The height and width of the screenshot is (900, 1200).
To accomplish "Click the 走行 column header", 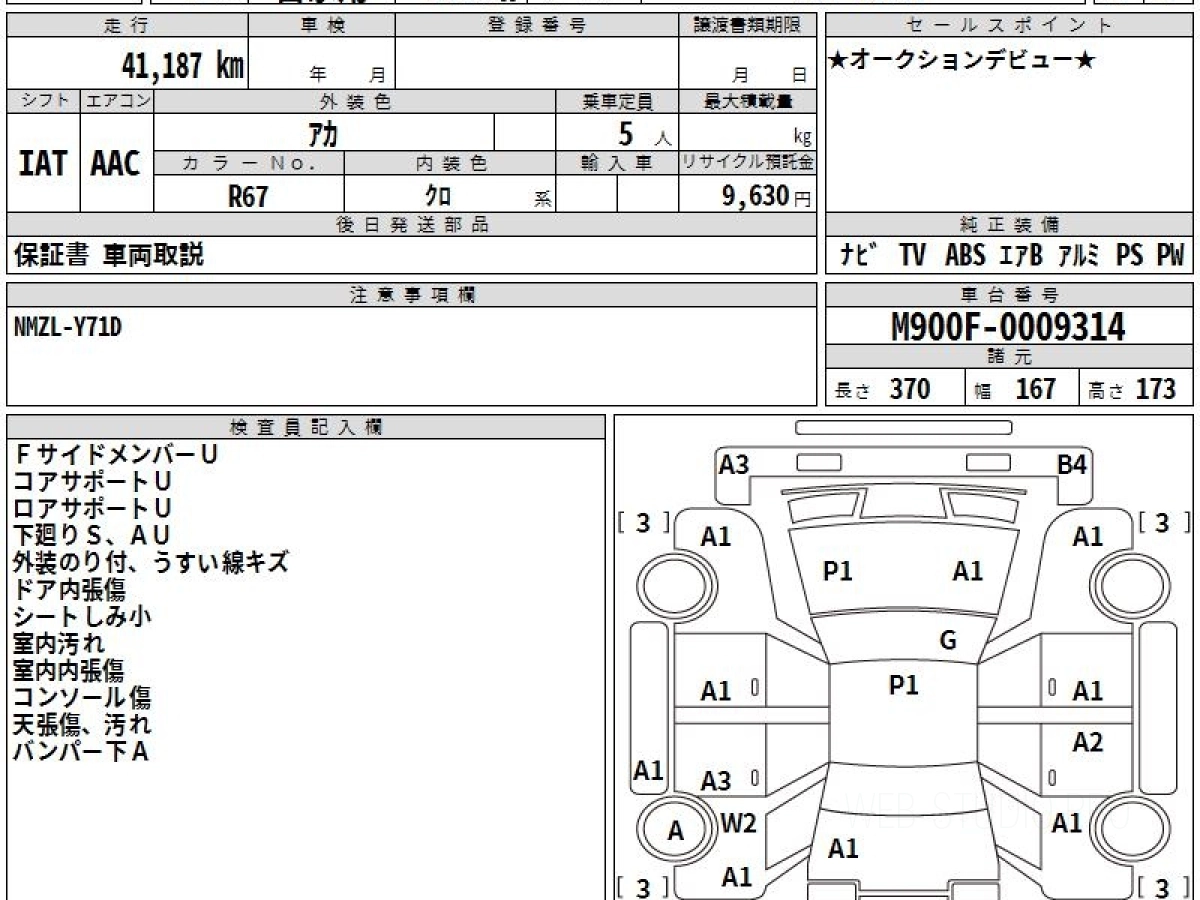I will point(127,26).
